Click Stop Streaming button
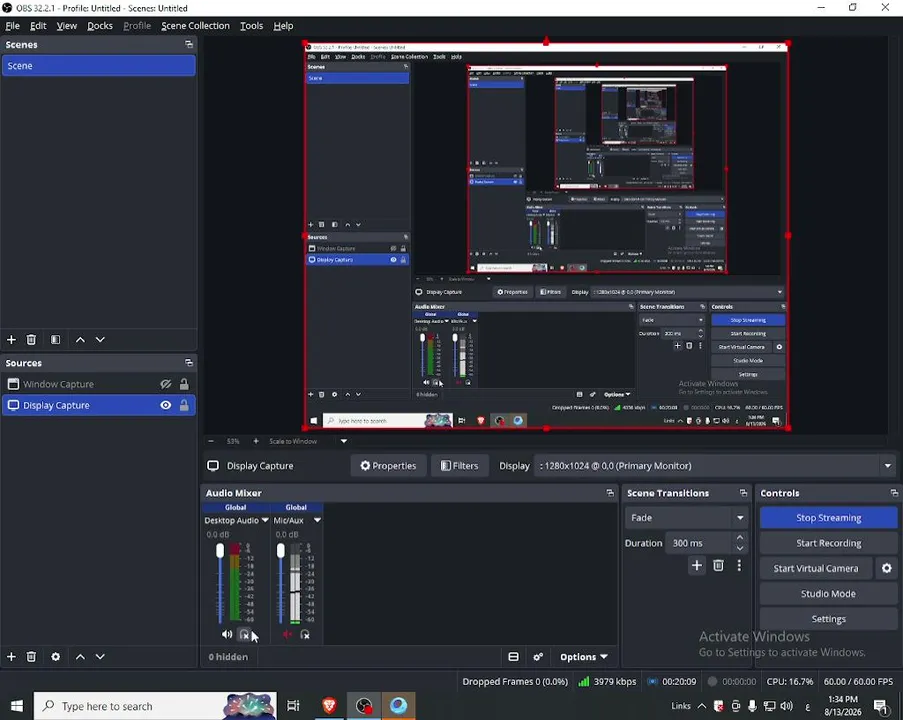The height and width of the screenshot is (720, 903). pyautogui.click(x=828, y=518)
